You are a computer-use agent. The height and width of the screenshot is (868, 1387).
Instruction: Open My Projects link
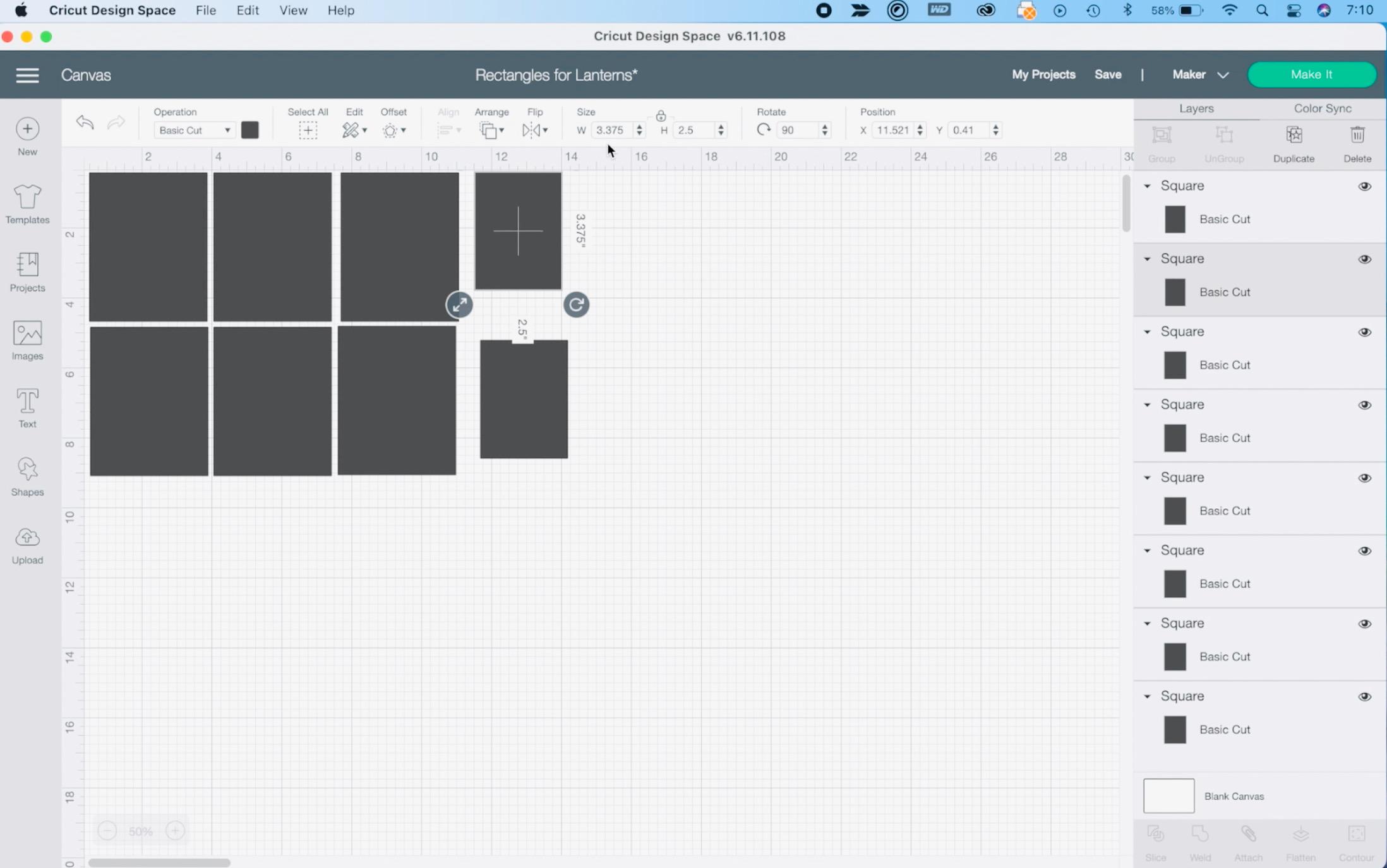pos(1043,74)
